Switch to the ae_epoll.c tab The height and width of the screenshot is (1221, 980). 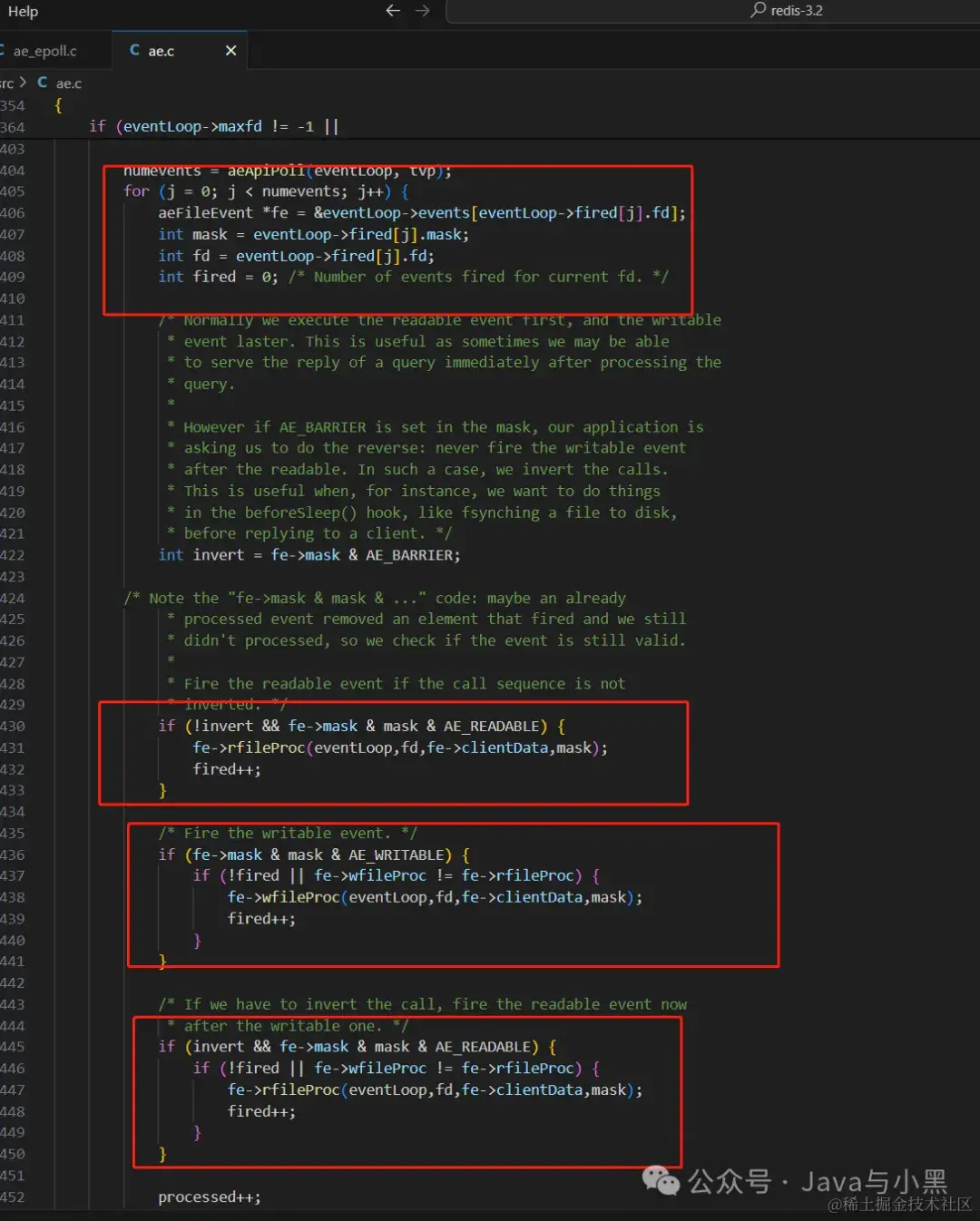click(45, 51)
